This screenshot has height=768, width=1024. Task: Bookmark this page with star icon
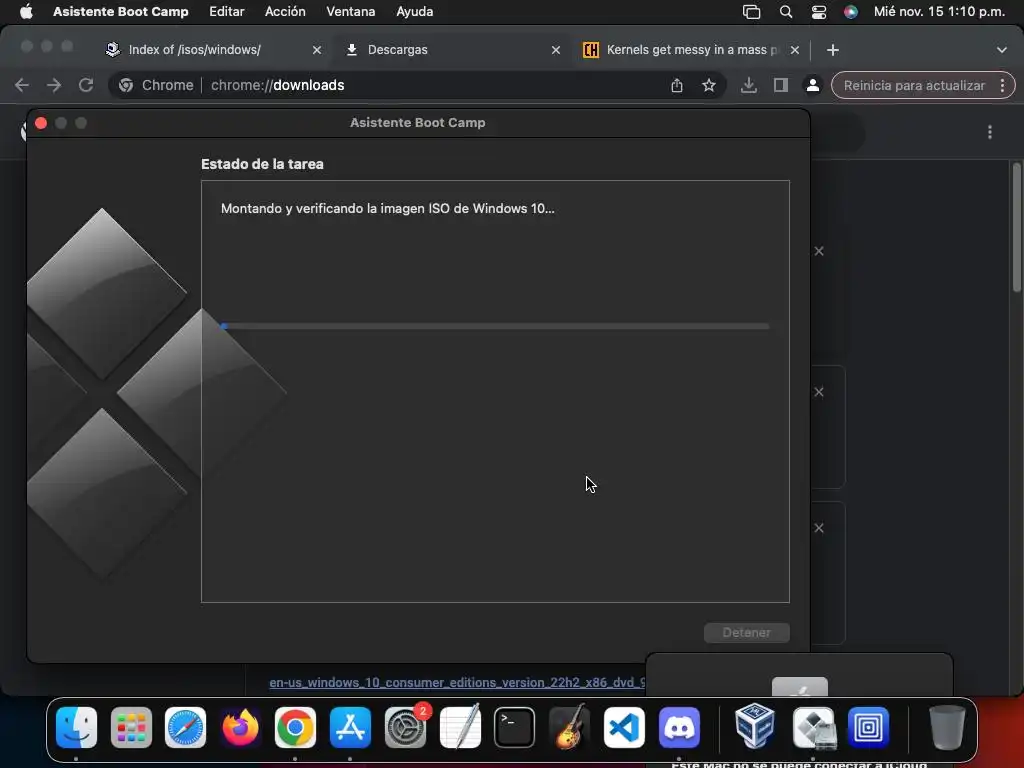coord(709,86)
